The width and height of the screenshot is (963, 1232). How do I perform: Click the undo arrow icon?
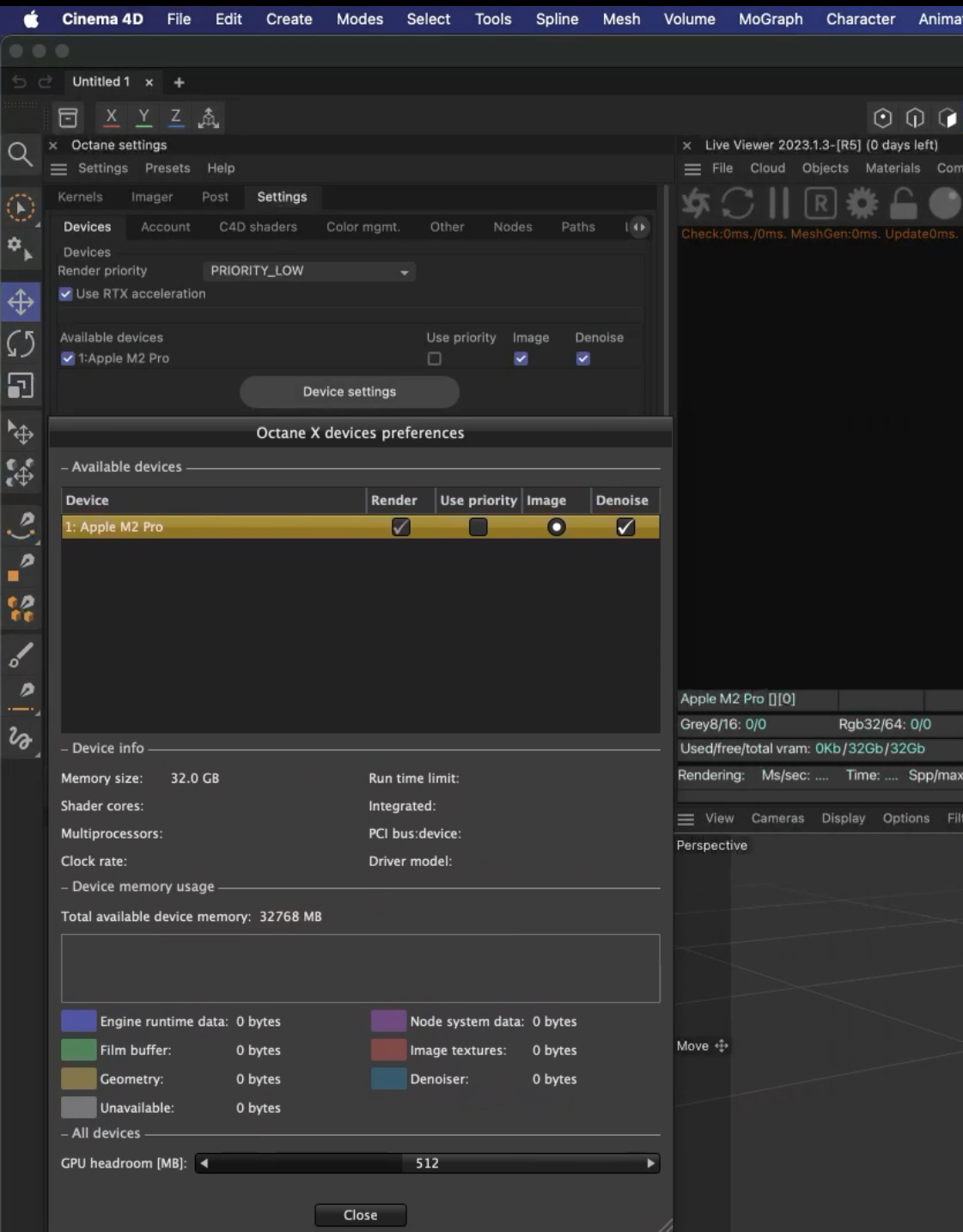click(x=19, y=82)
